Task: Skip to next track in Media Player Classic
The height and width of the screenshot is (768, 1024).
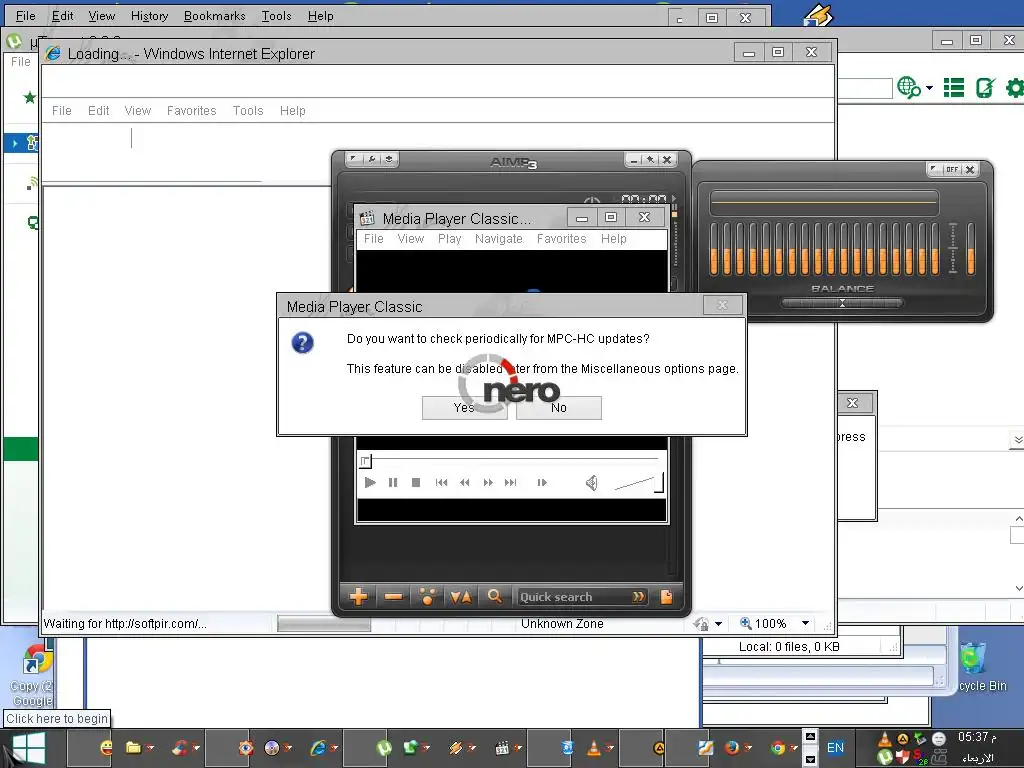Action: 511,483
